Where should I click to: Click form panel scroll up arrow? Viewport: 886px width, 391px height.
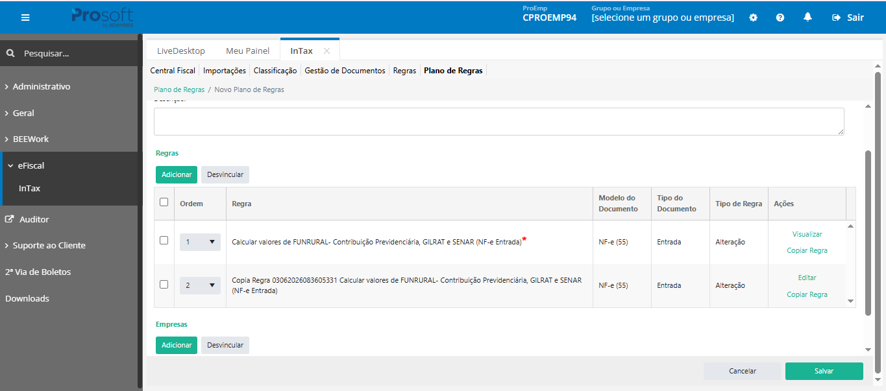tap(868, 106)
